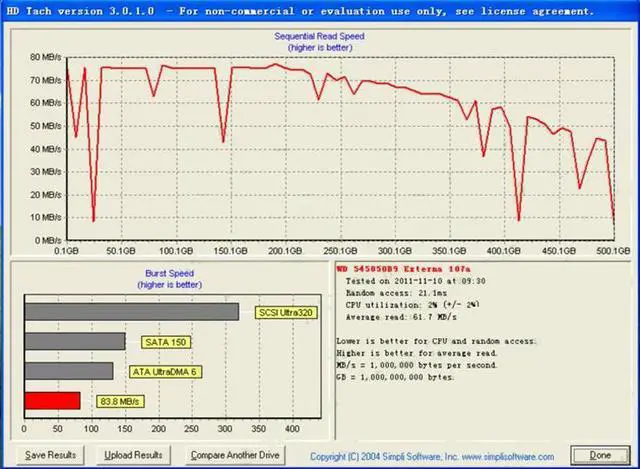Click the Save Results button
This screenshot has height=469, width=640.
[x=50, y=455]
